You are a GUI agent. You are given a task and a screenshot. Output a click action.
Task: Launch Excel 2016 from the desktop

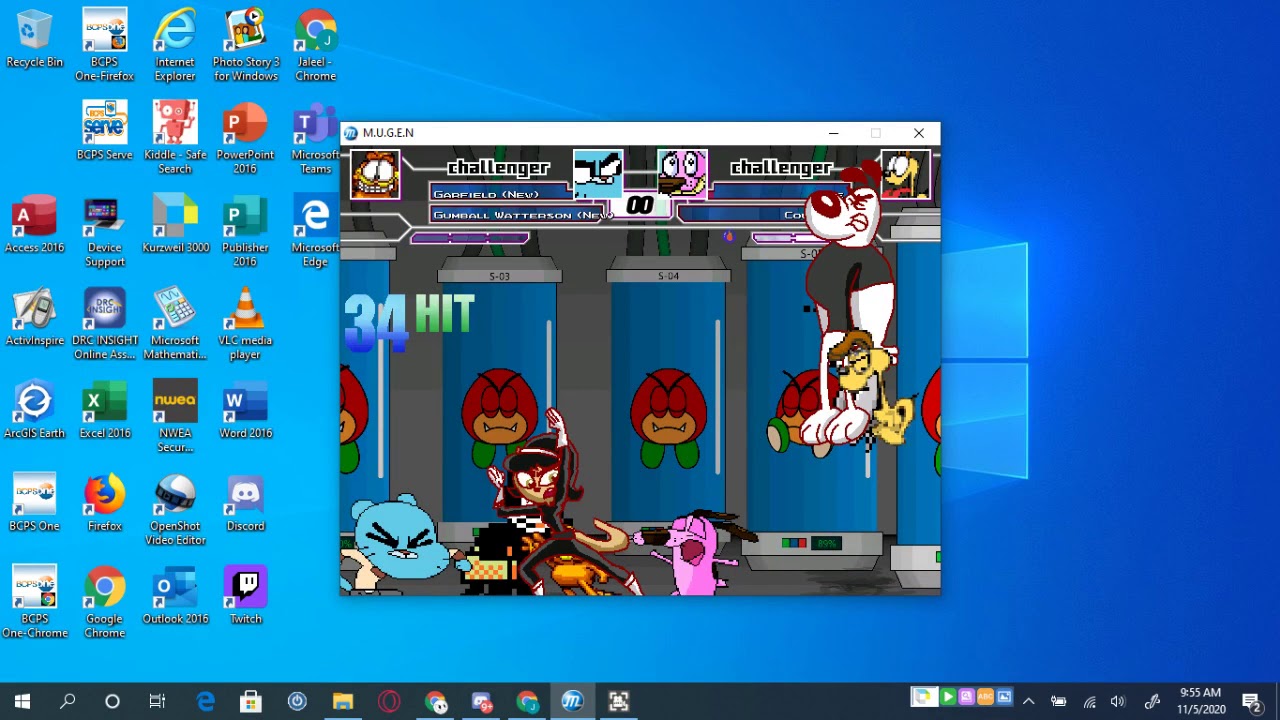tap(105, 410)
